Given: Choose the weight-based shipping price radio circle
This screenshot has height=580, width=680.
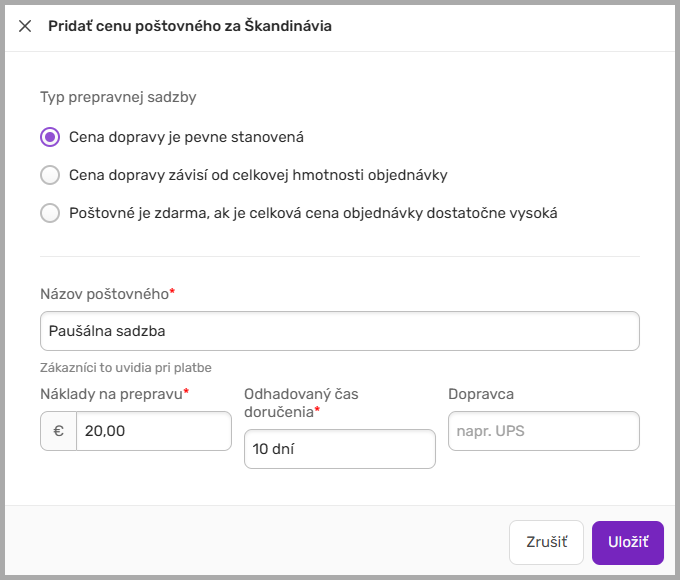Looking at the screenshot, I should [x=50, y=175].
